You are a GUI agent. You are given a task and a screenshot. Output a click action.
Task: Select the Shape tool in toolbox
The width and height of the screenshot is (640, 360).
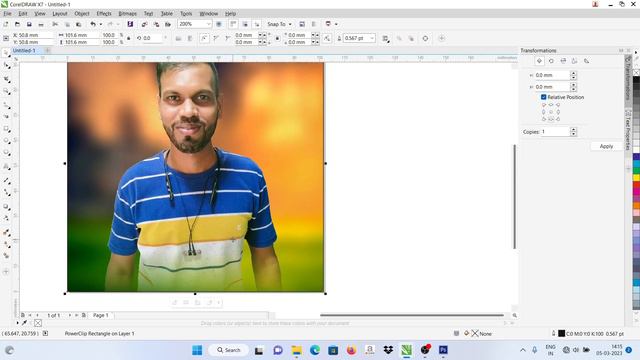point(6,65)
